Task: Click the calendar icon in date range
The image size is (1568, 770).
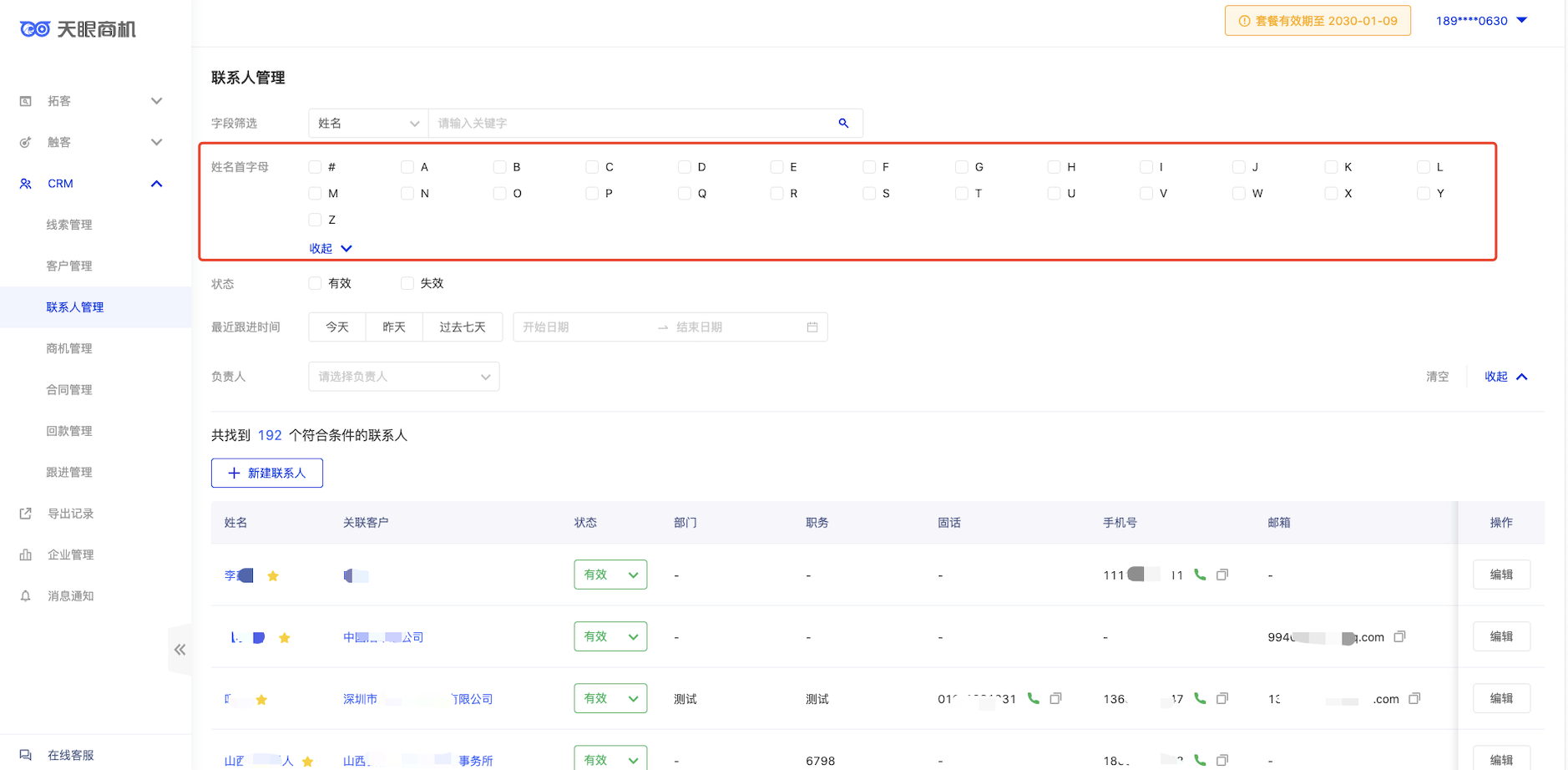Action: pyautogui.click(x=812, y=327)
